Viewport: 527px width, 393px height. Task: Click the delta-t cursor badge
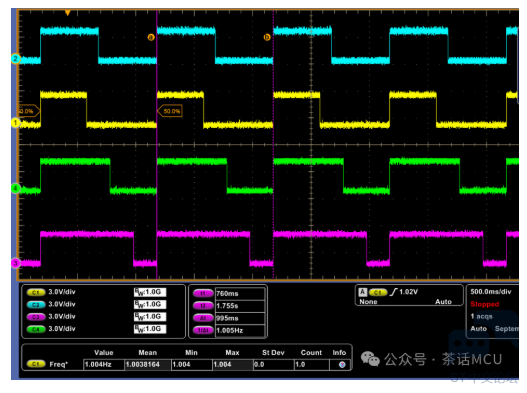(x=203, y=318)
